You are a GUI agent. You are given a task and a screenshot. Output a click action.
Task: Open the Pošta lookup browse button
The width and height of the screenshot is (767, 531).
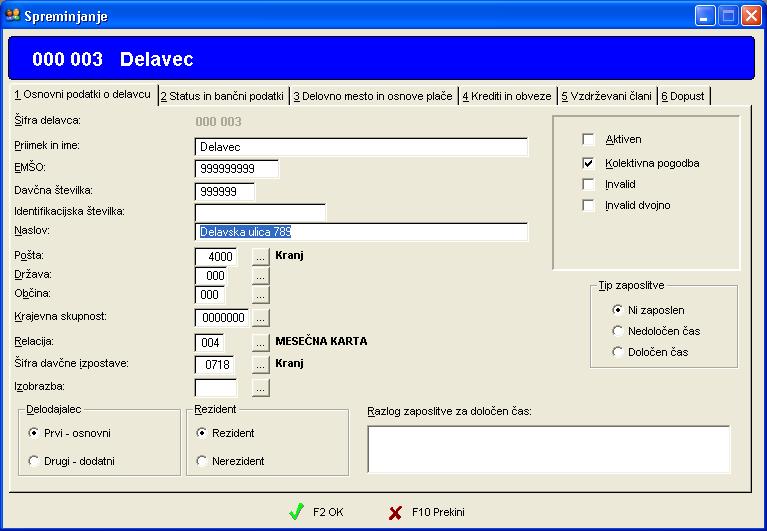pos(261,256)
